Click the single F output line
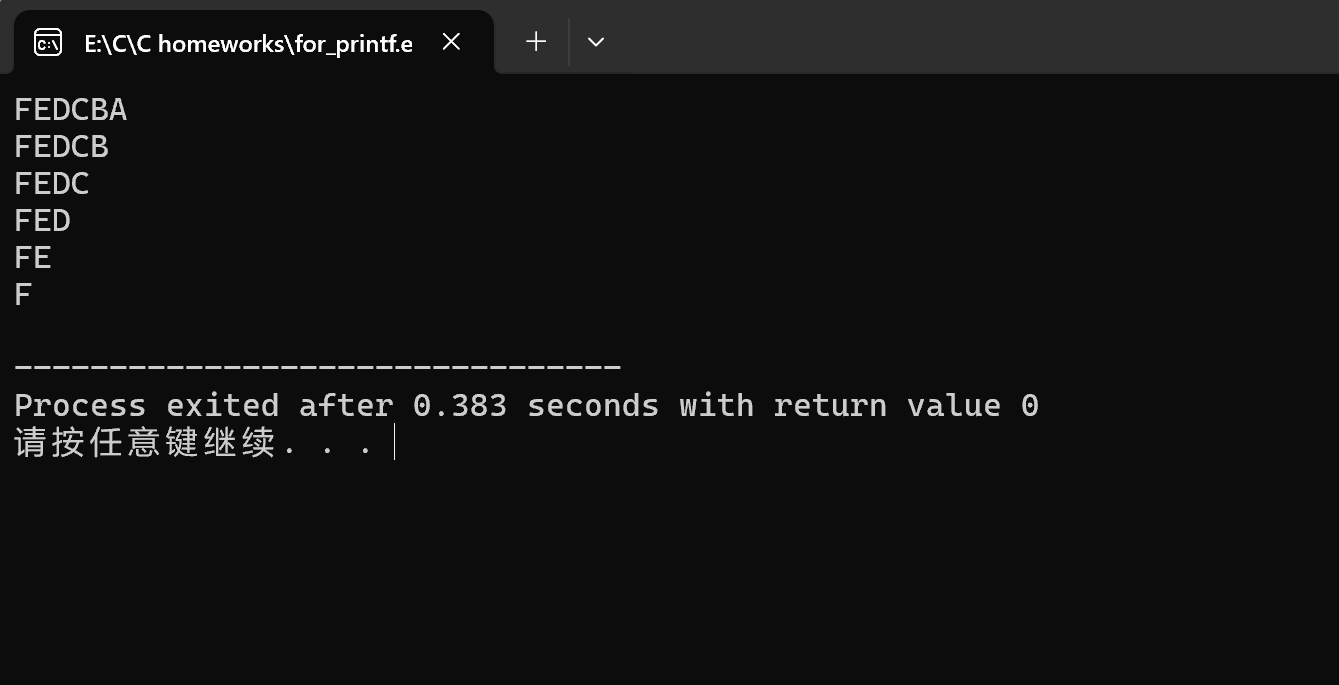 (23, 295)
